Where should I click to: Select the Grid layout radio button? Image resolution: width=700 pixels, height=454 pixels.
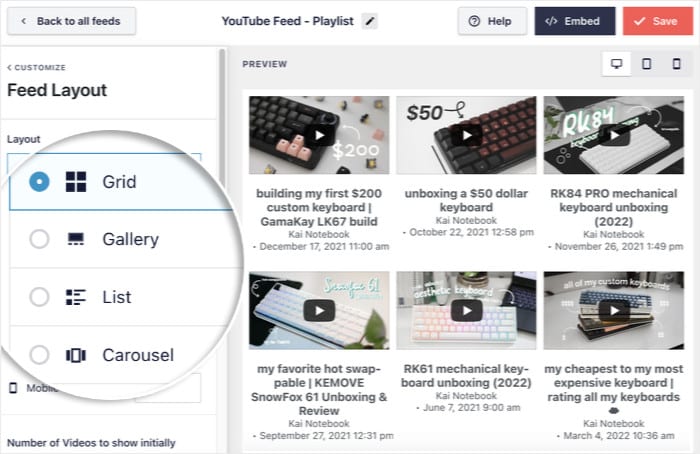point(39,182)
